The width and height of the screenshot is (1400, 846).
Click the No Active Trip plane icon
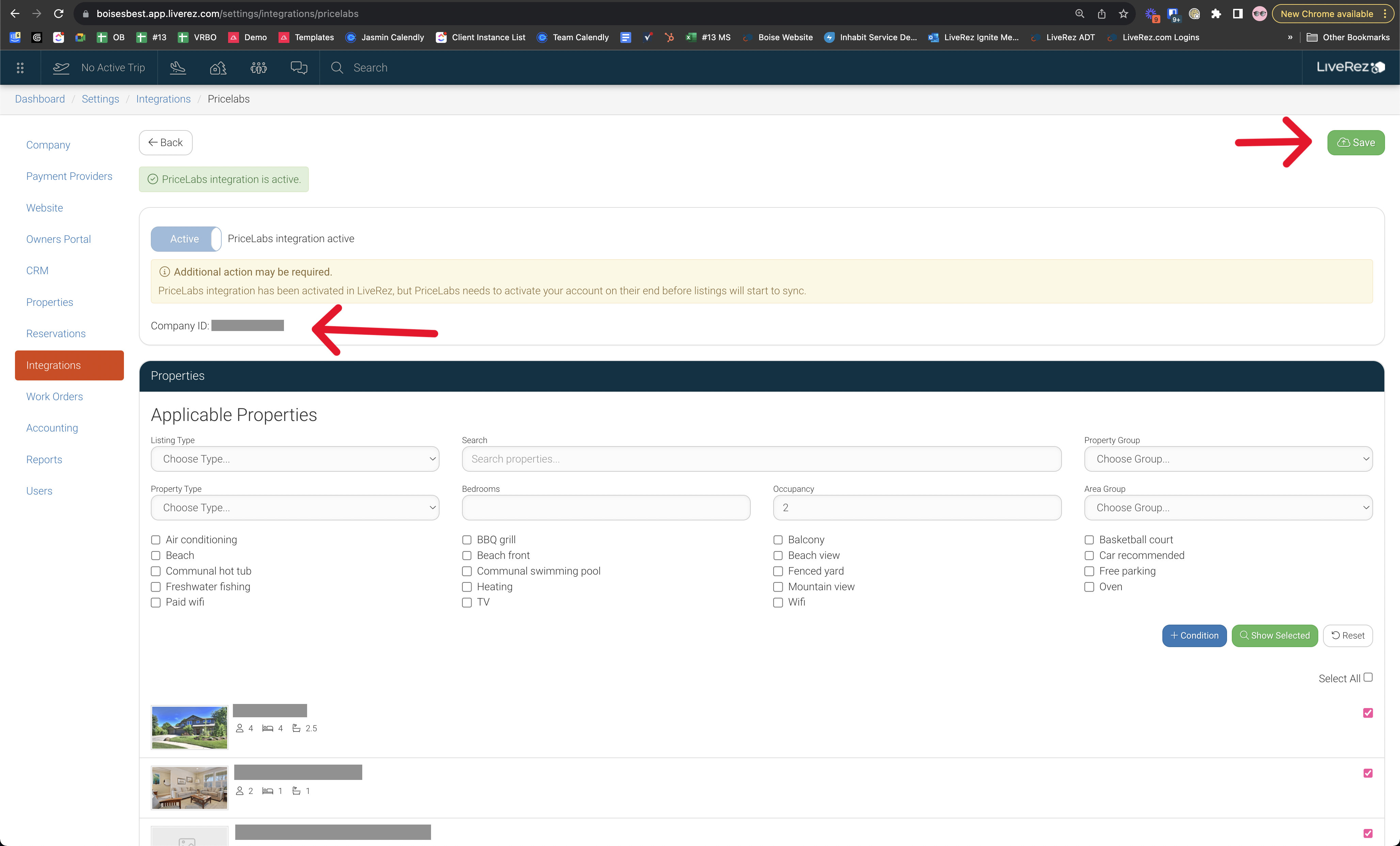point(61,68)
